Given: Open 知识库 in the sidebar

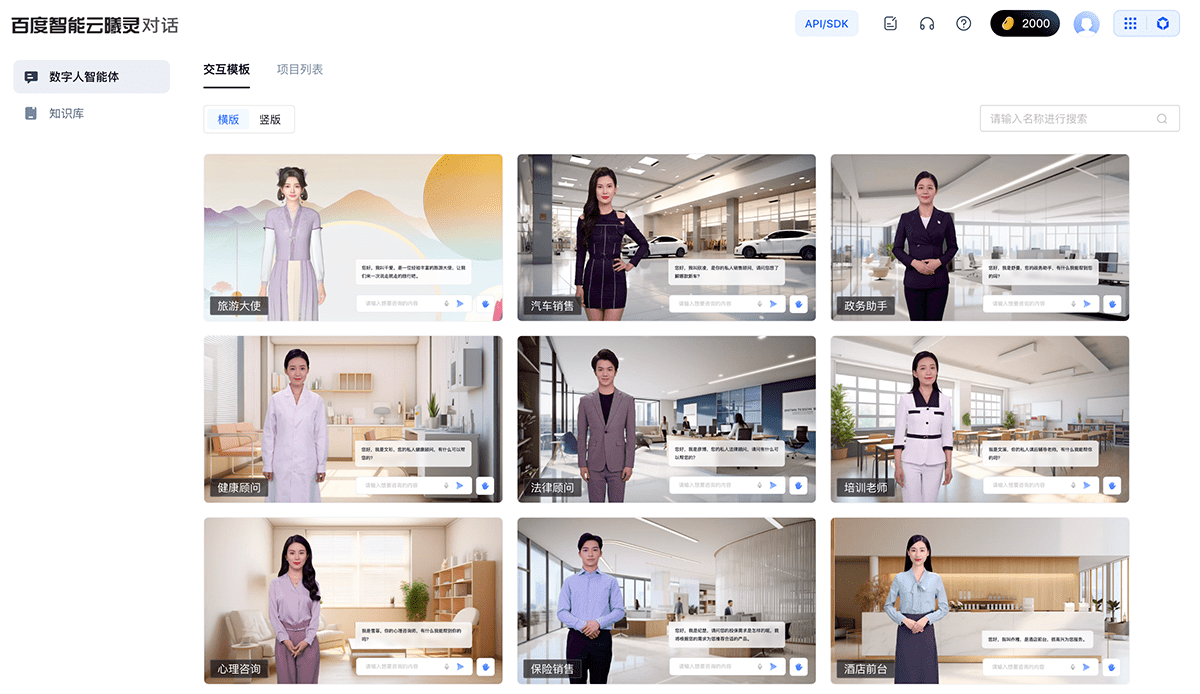Looking at the screenshot, I should click(66, 114).
